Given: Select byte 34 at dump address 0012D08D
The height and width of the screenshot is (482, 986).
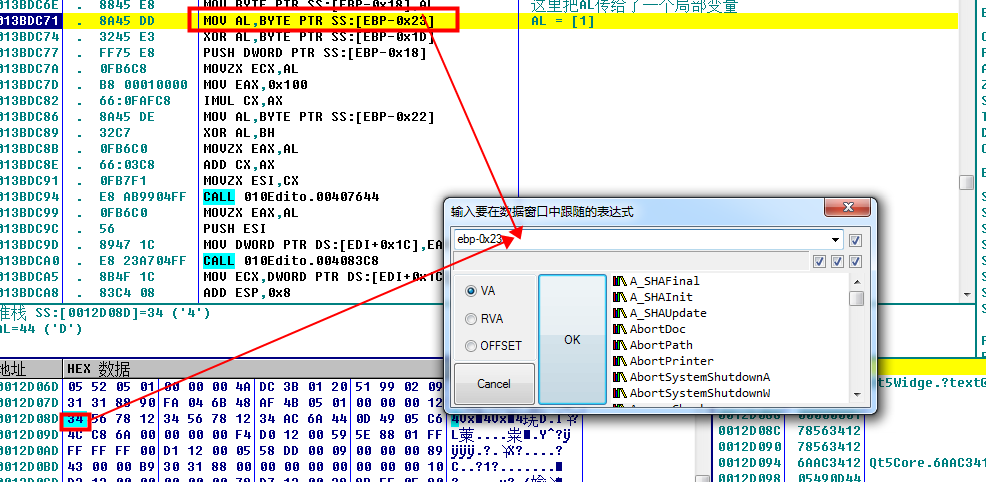Looking at the screenshot, I should click(x=75, y=418).
